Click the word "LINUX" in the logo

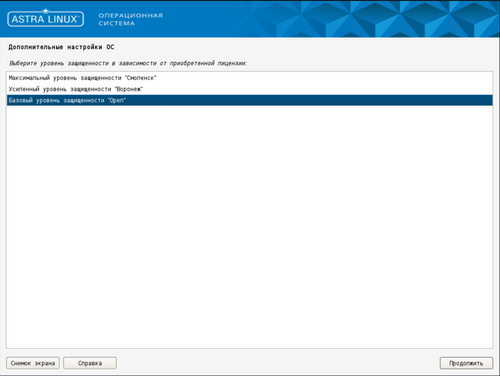[x=62, y=19]
